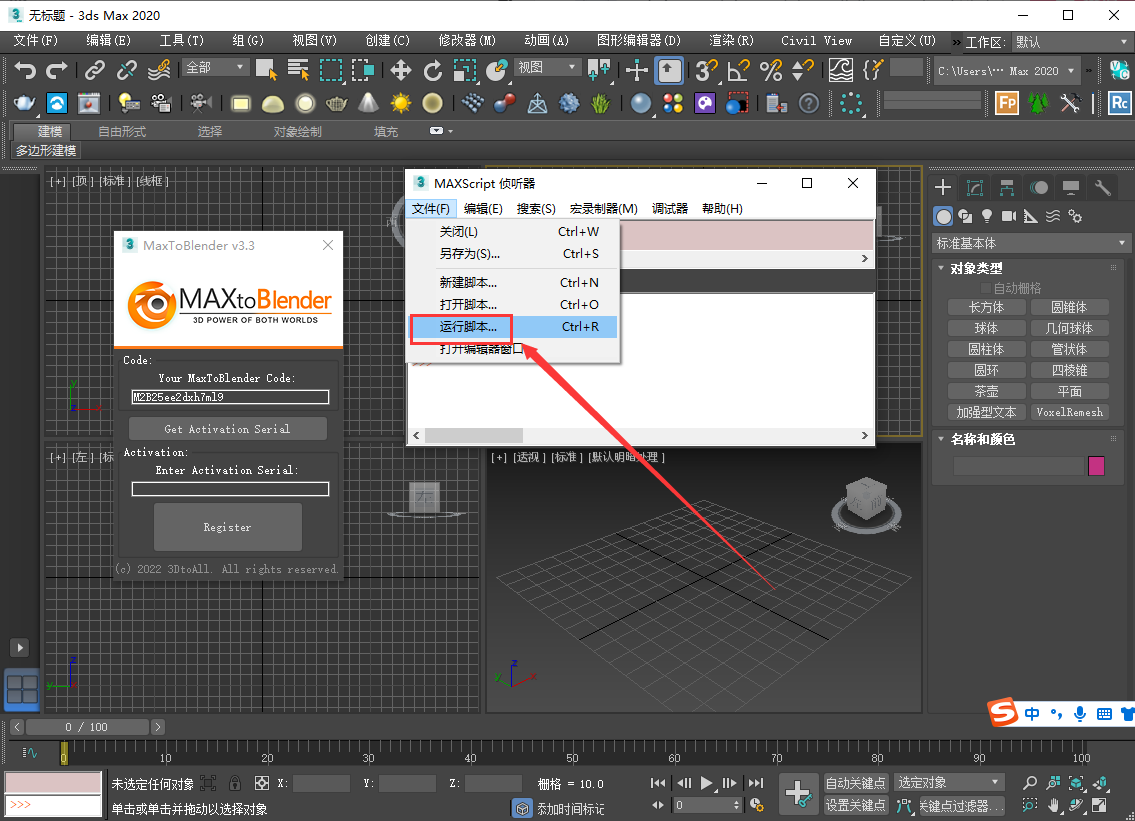This screenshot has width=1135, height=821.
Task: Open the Hierarchy panel icon
Action: pos(1007,188)
